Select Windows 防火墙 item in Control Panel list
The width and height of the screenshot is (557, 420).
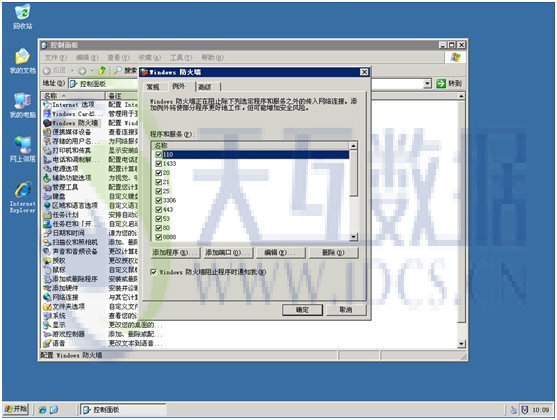71,123
